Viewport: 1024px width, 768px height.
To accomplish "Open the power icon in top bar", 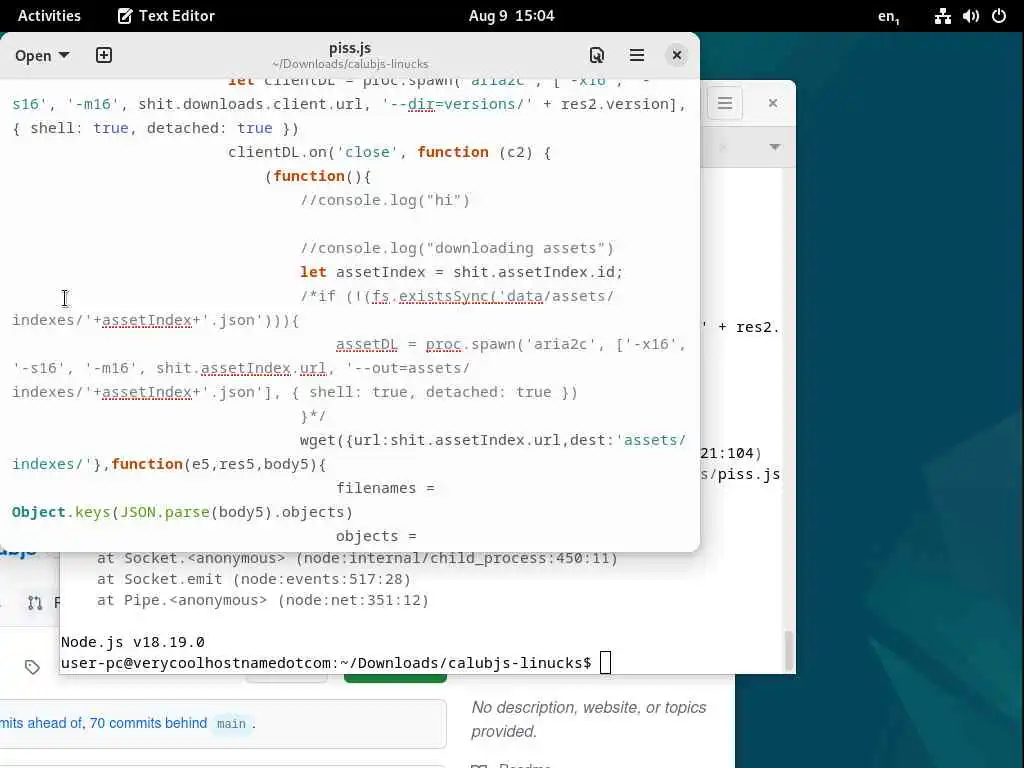I will [x=999, y=16].
